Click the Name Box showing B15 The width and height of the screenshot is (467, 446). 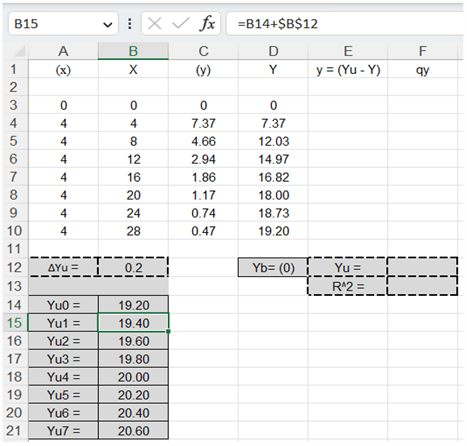pyautogui.click(x=63, y=24)
